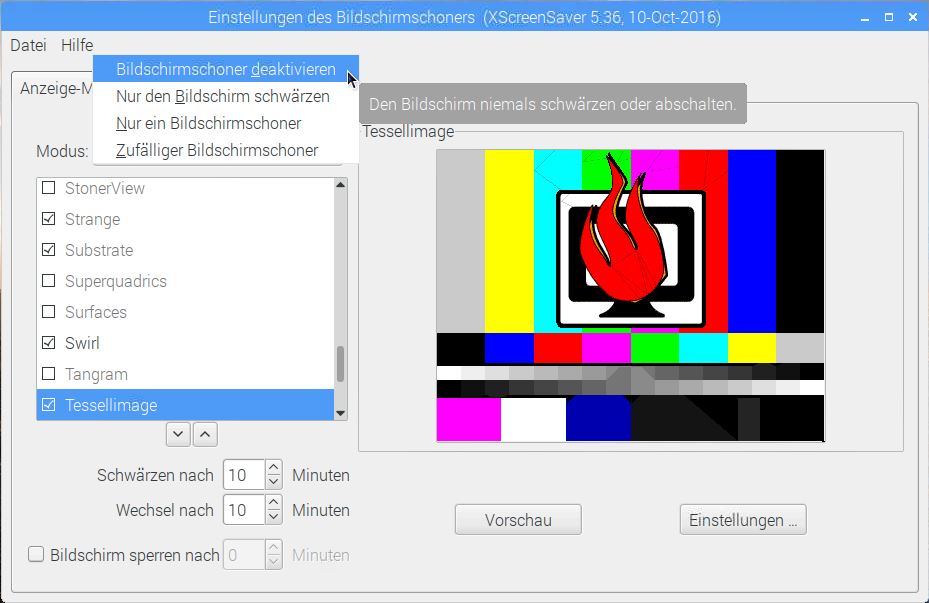Uncheck the Tessellimage checkbox
Image resolution: width=929 pixels, height=603 pixels.
tap(49, 405)
